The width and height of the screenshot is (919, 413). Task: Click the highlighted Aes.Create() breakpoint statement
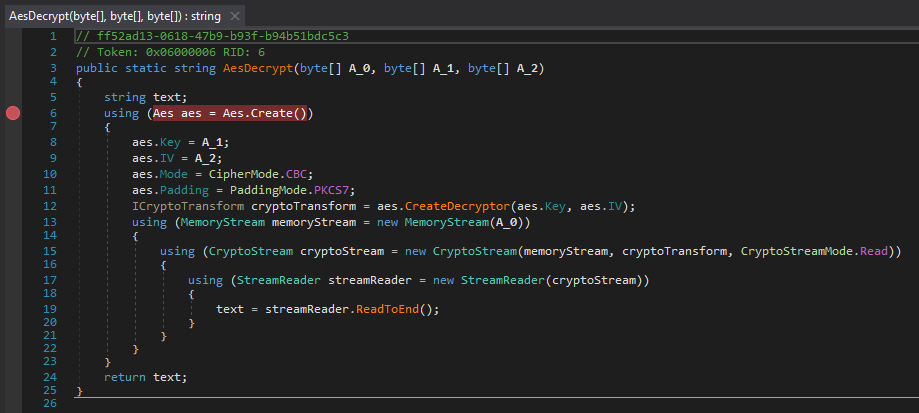click(x=230, y=113)
